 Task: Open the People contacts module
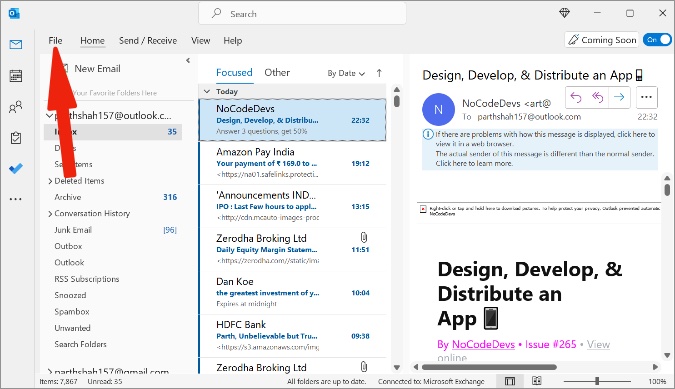tap(16, 107)
